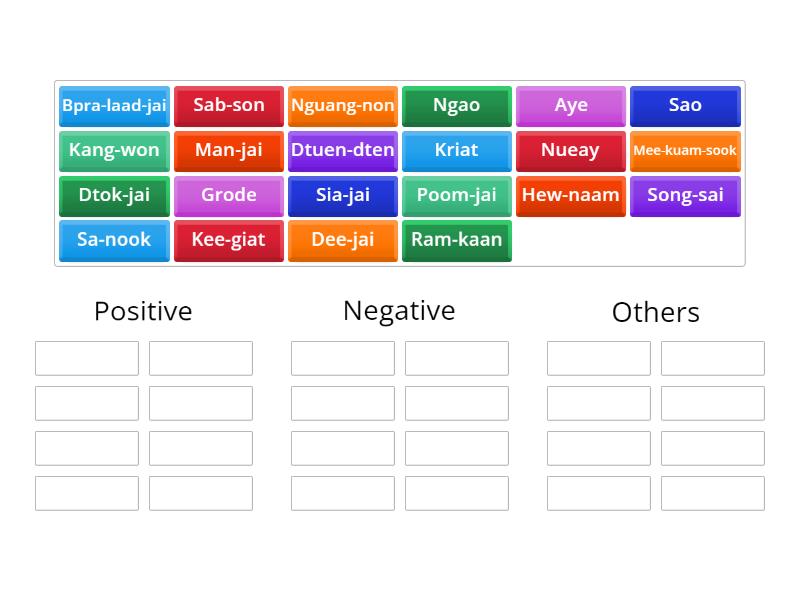The height and width of the screenshot is (600, 800).
Task: Select the Bpra-laad-jai word tile
Action: pyautogui.click(x=113, y=106)
